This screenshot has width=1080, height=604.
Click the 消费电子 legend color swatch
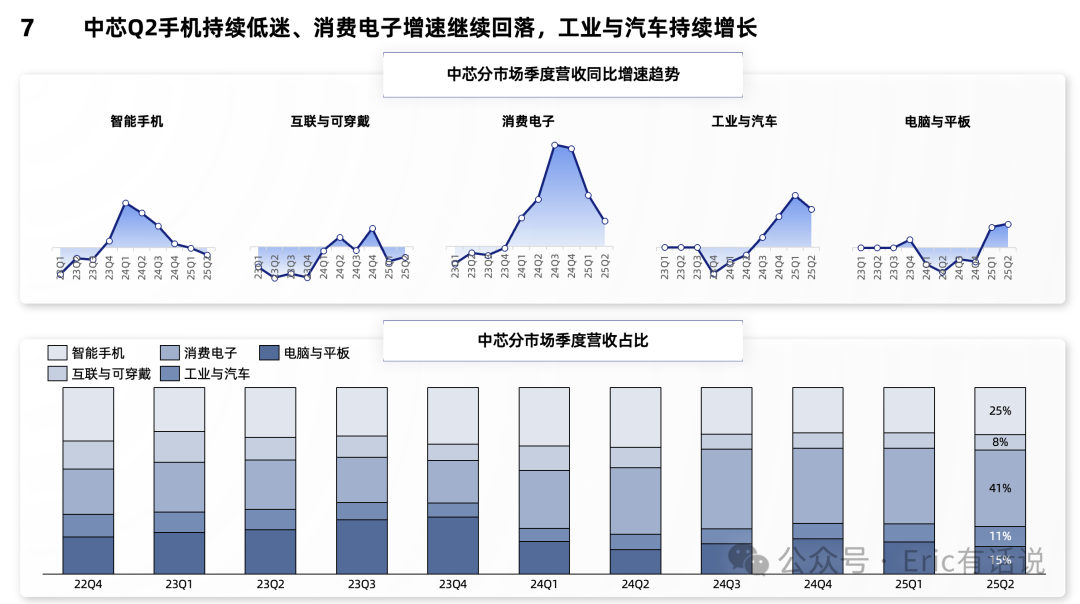(169, 353)
